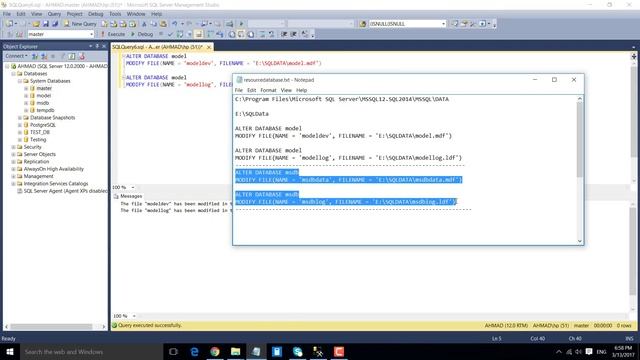Open the Window menu in SSMS
The image size is (640, 360).
[x=136, y=14]
